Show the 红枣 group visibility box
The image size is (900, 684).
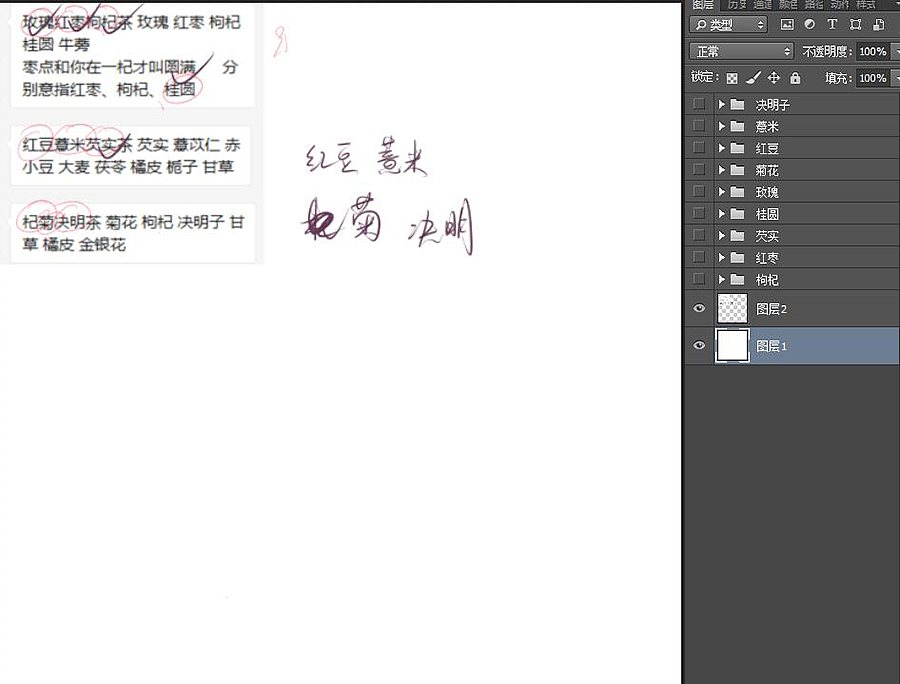click(x=699, y=257)
